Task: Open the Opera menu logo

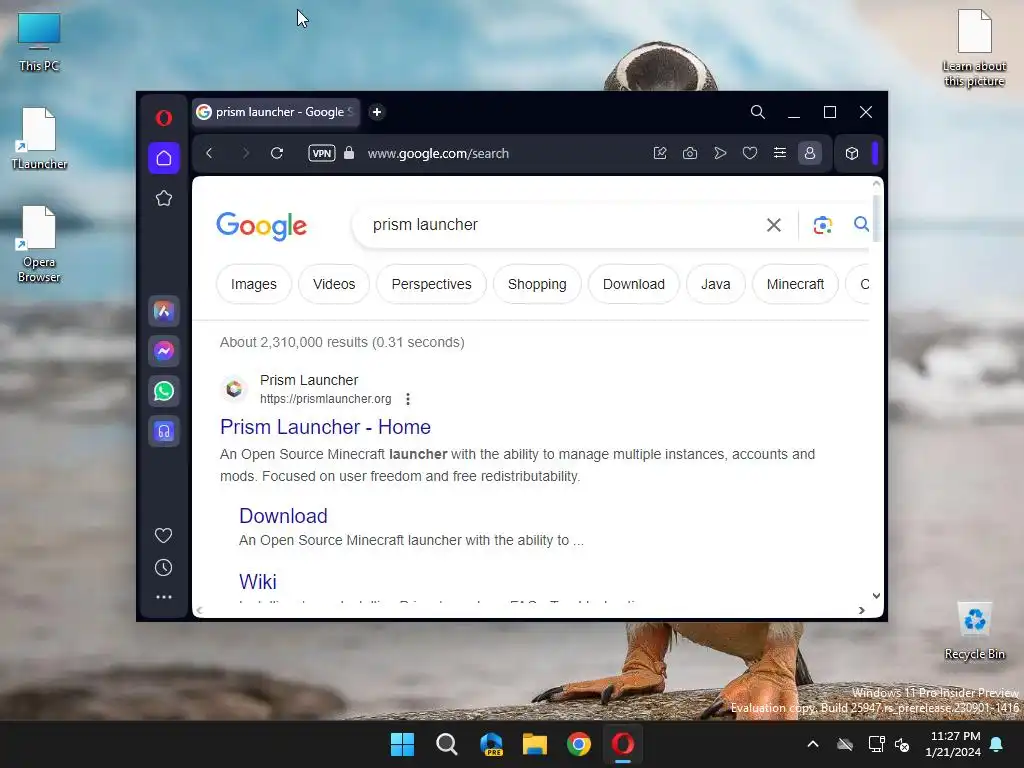Action: point(164,118)
